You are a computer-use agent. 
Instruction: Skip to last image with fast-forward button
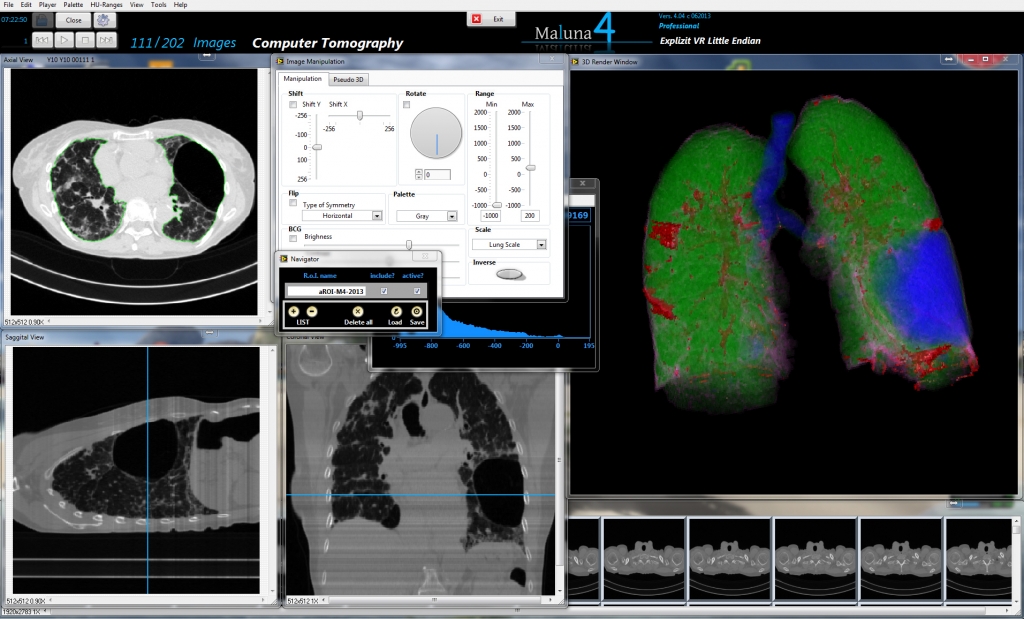(105, 40)
